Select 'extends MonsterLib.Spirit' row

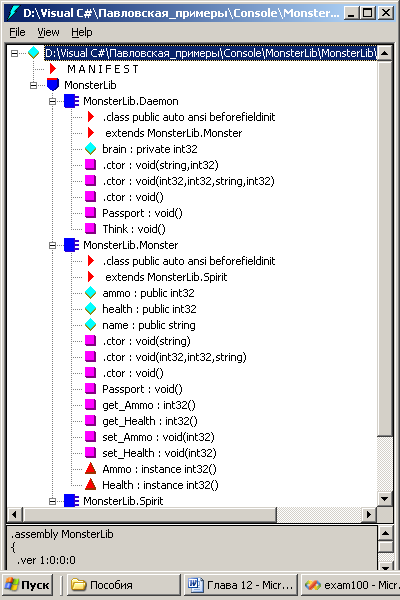click(x=166, y=277)
